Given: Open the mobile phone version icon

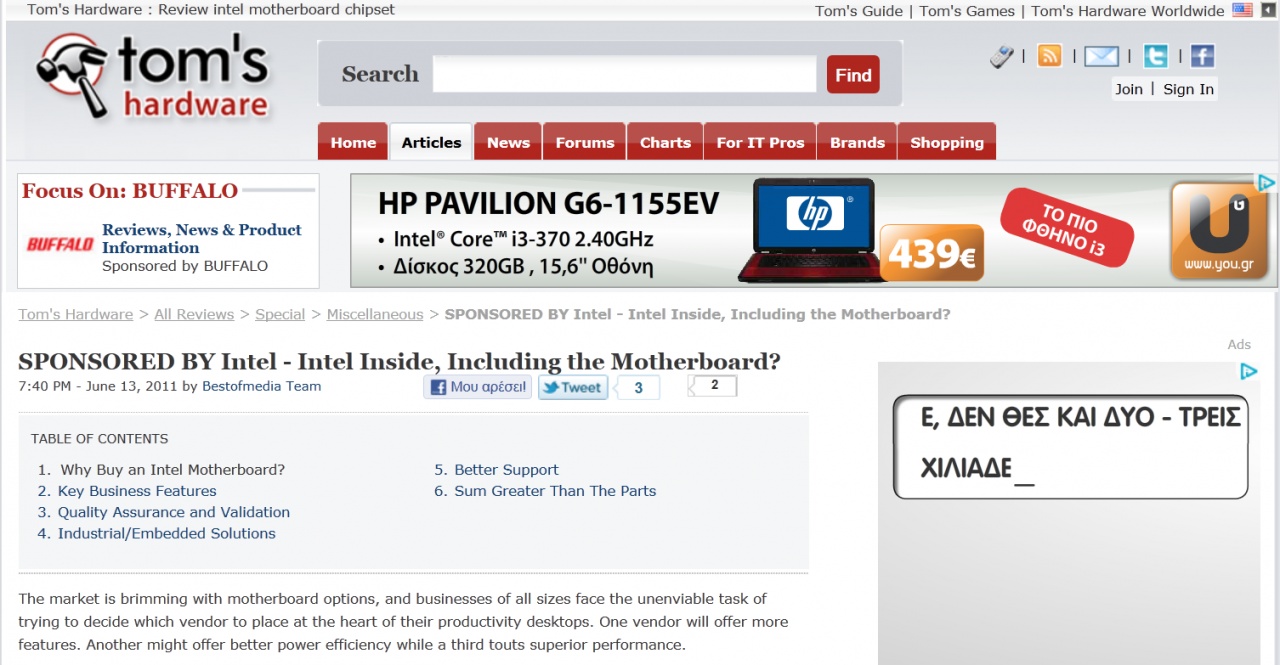Looking at the screenshot, I should click(1002, 57).
